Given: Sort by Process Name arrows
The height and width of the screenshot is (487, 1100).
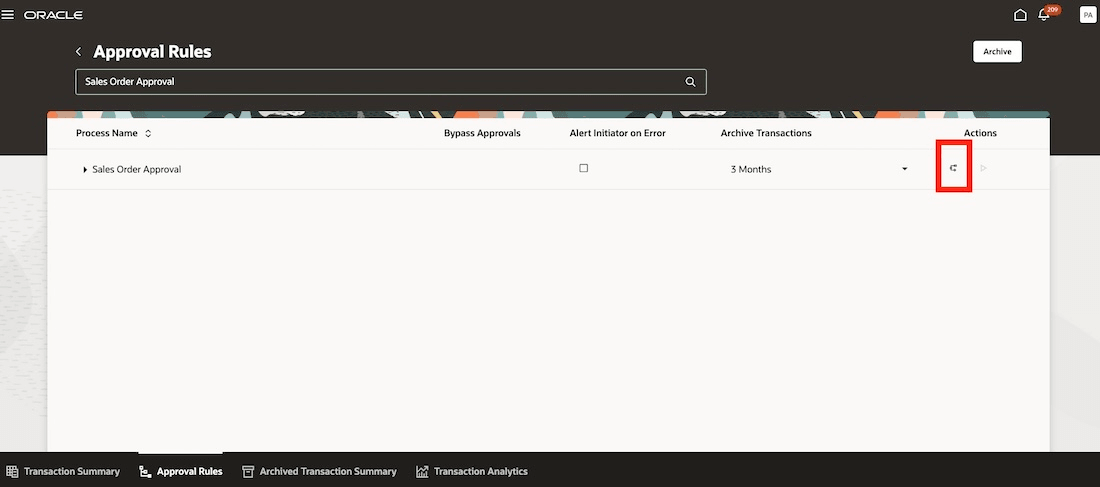Looking at the screenshot, I should 148,133.
